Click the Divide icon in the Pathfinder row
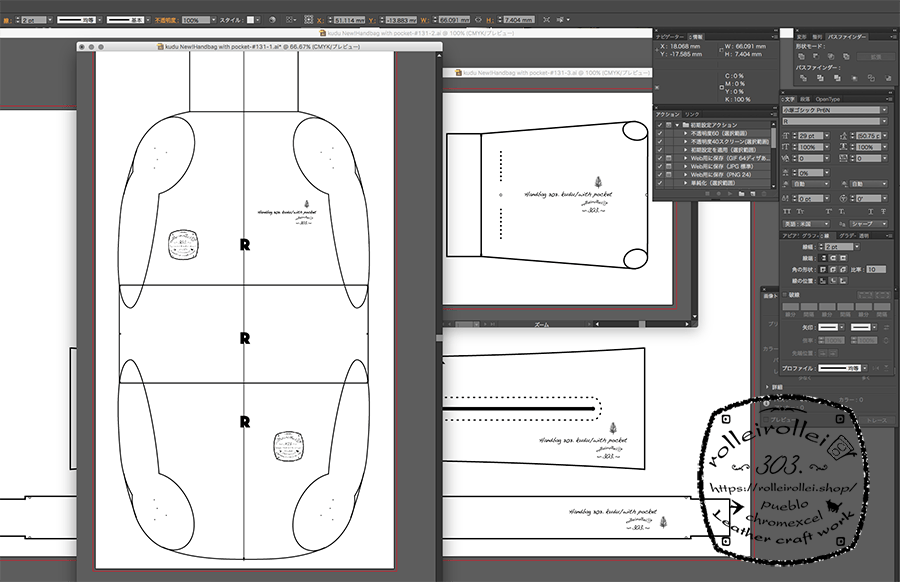 [802, 77]
